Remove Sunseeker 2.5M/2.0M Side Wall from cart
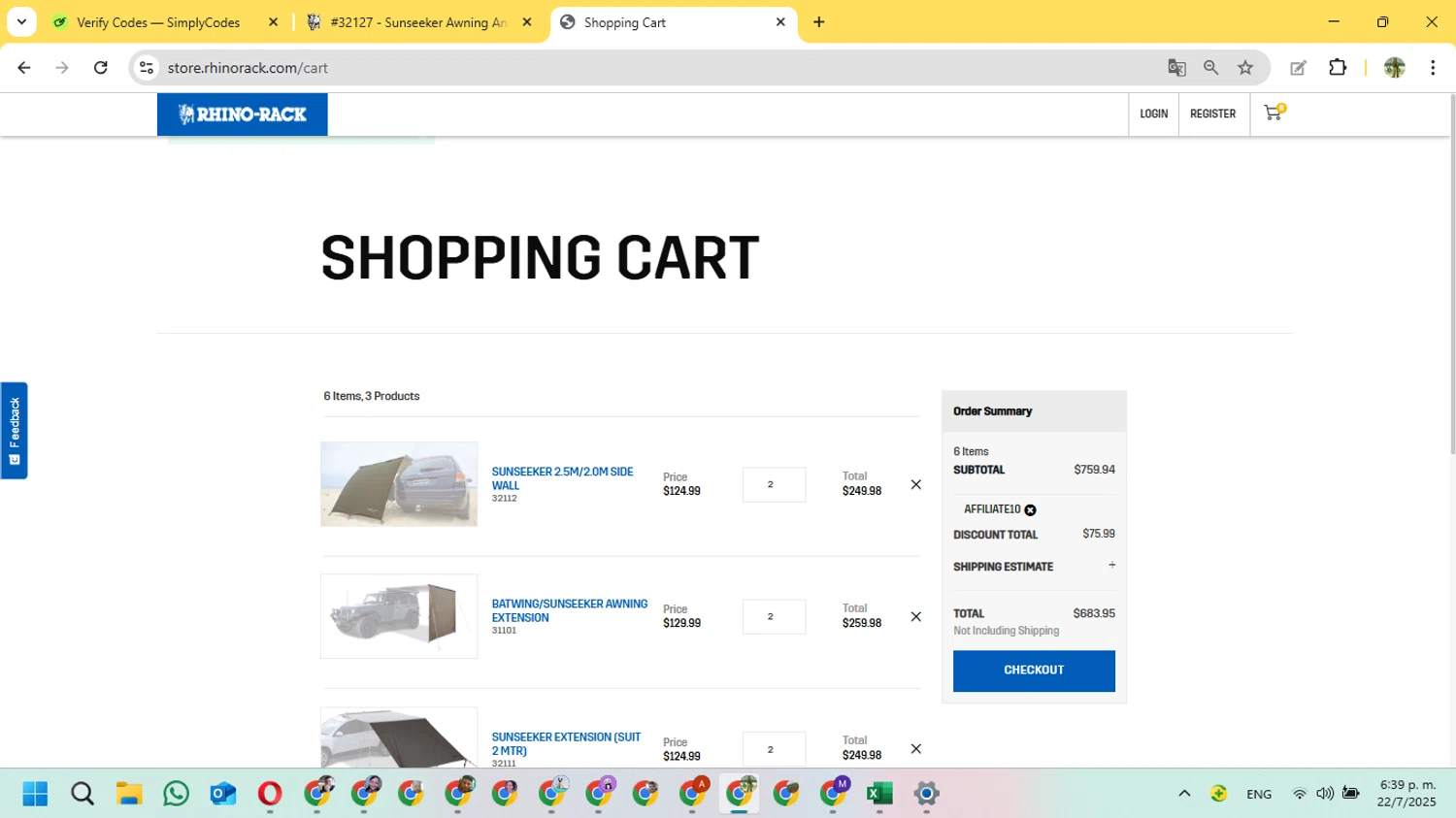This screenshot has height=818, width=1456. pos(915,484)
